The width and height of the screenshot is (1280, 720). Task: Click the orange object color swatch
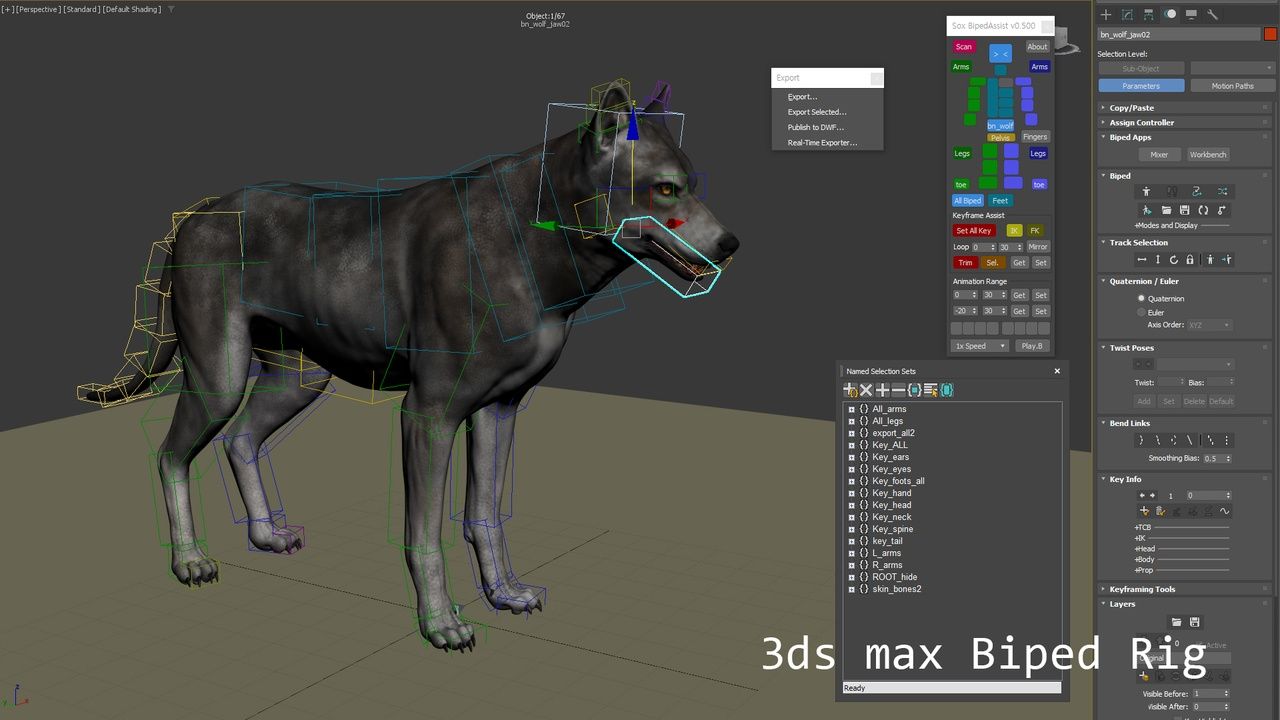(1270, 34)
